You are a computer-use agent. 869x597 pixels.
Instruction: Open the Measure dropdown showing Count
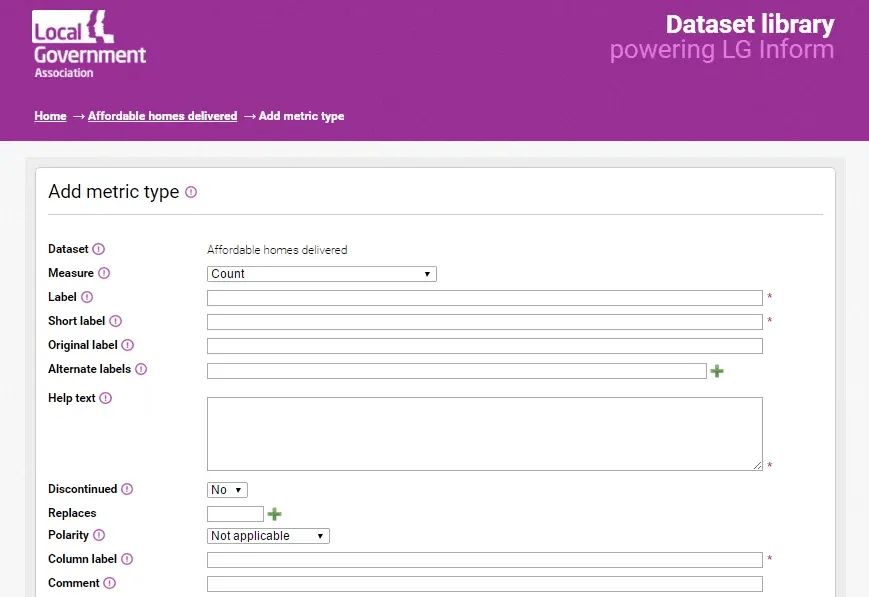pyautogui.click(x=321, y=274)
